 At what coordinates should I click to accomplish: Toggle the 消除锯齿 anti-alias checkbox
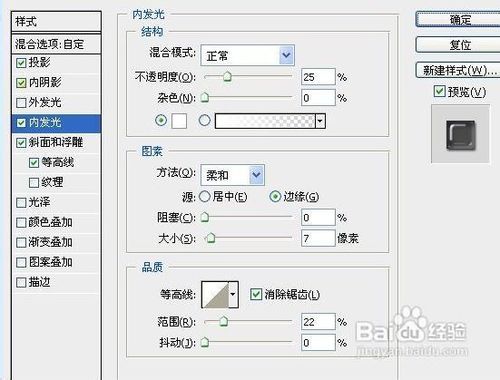coord(256,294)
